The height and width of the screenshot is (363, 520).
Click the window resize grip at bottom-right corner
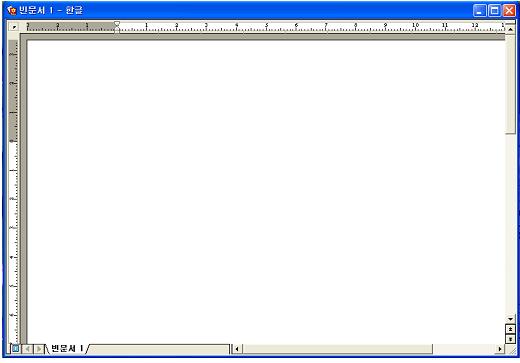(x=511, y=349)
